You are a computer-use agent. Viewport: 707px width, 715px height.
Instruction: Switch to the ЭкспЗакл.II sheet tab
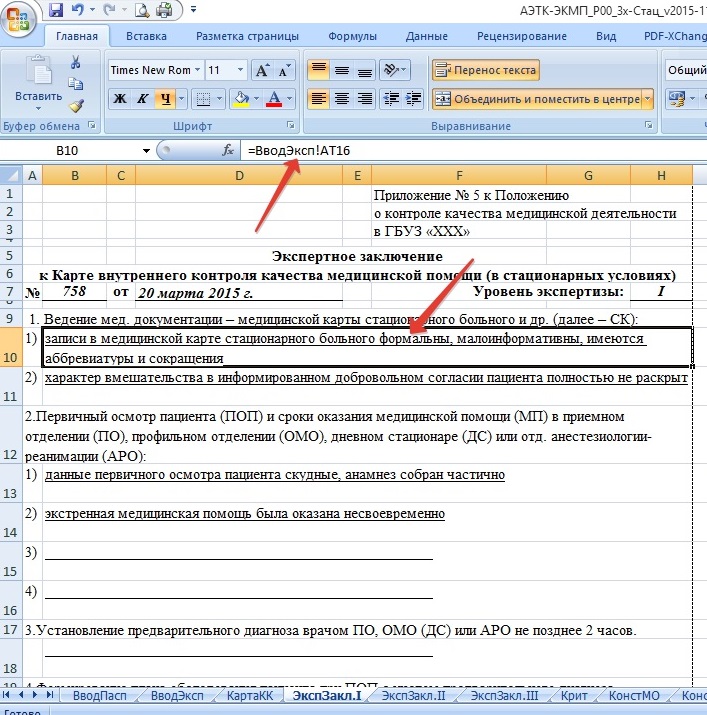[x=413, y=696]
